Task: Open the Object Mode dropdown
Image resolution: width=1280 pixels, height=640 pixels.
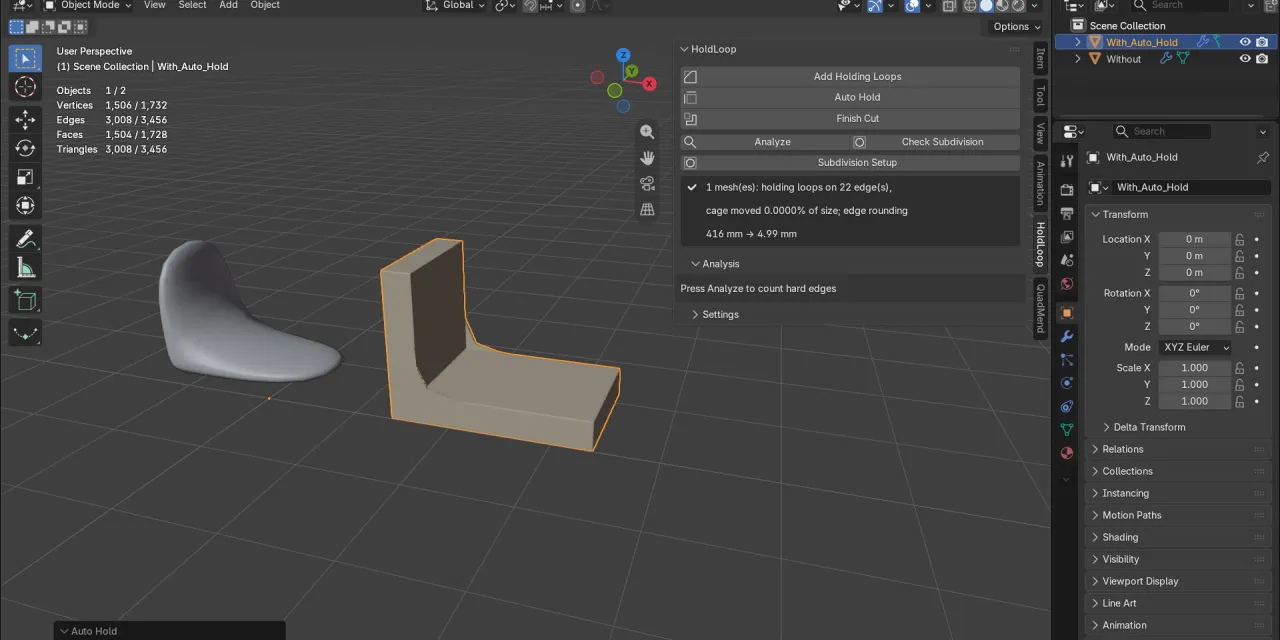Action: click(88, 5)
